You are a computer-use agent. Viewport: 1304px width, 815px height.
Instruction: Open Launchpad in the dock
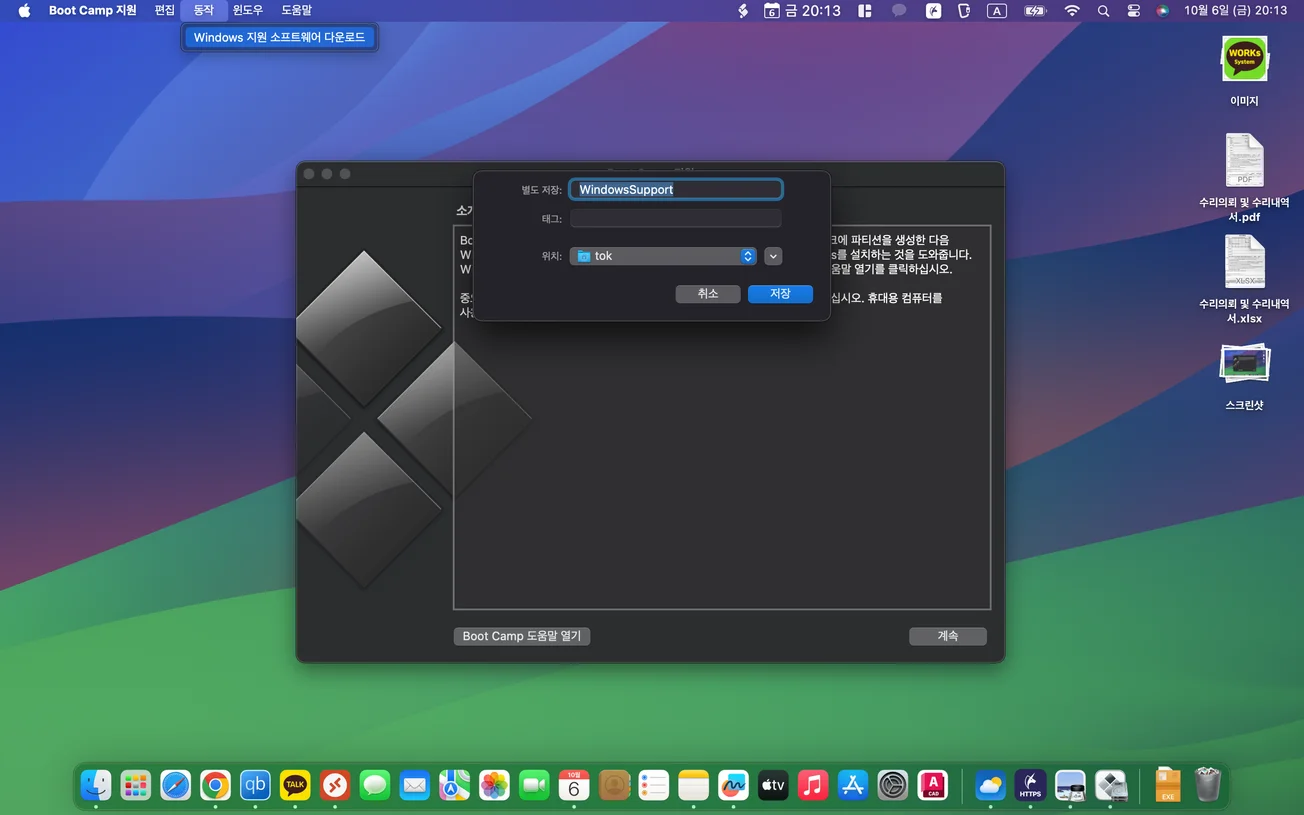pos(136,785)
